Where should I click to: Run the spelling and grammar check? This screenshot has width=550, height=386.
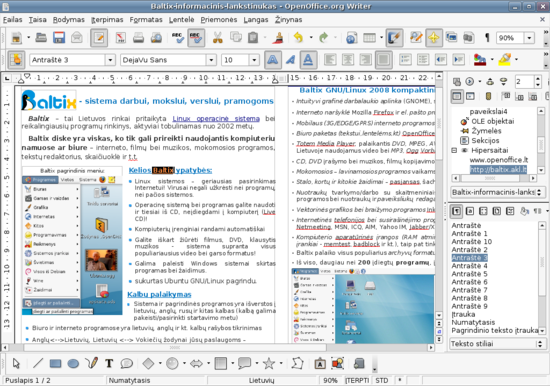tap(178, 38)
